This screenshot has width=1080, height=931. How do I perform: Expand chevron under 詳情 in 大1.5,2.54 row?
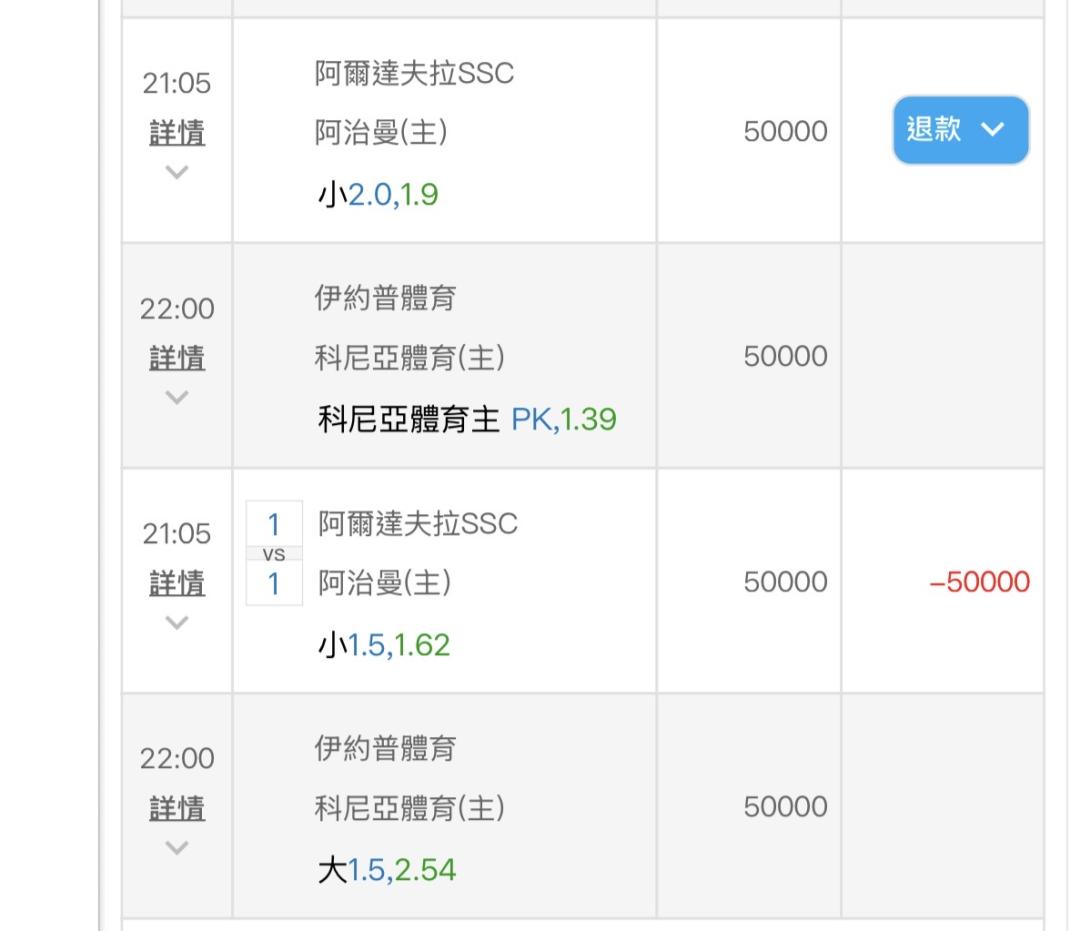177,847
